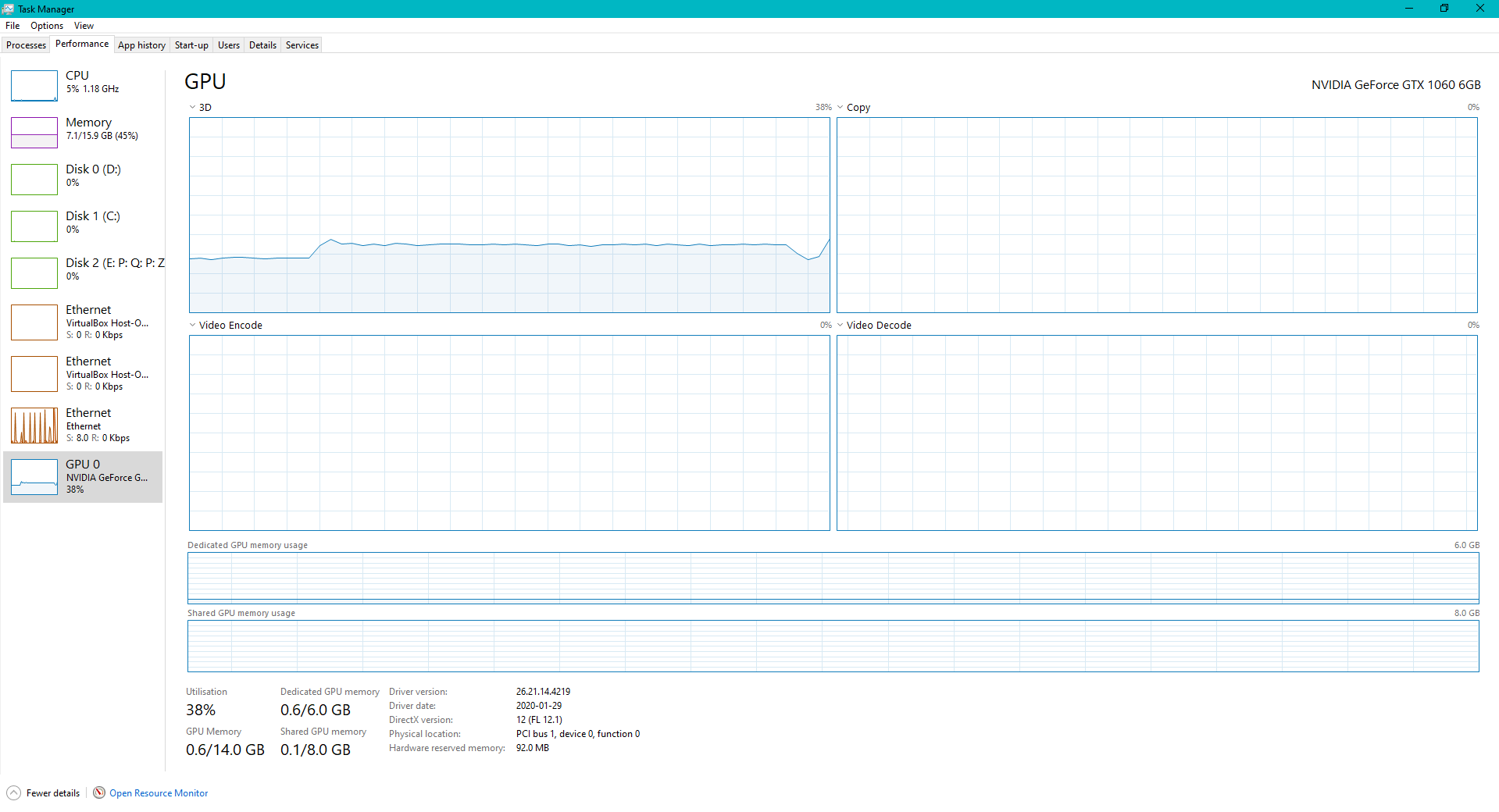This screenshot has width=1499, height=812.
Task: Select the Disk 2 graph thumbnail
Action: point(34,273)
